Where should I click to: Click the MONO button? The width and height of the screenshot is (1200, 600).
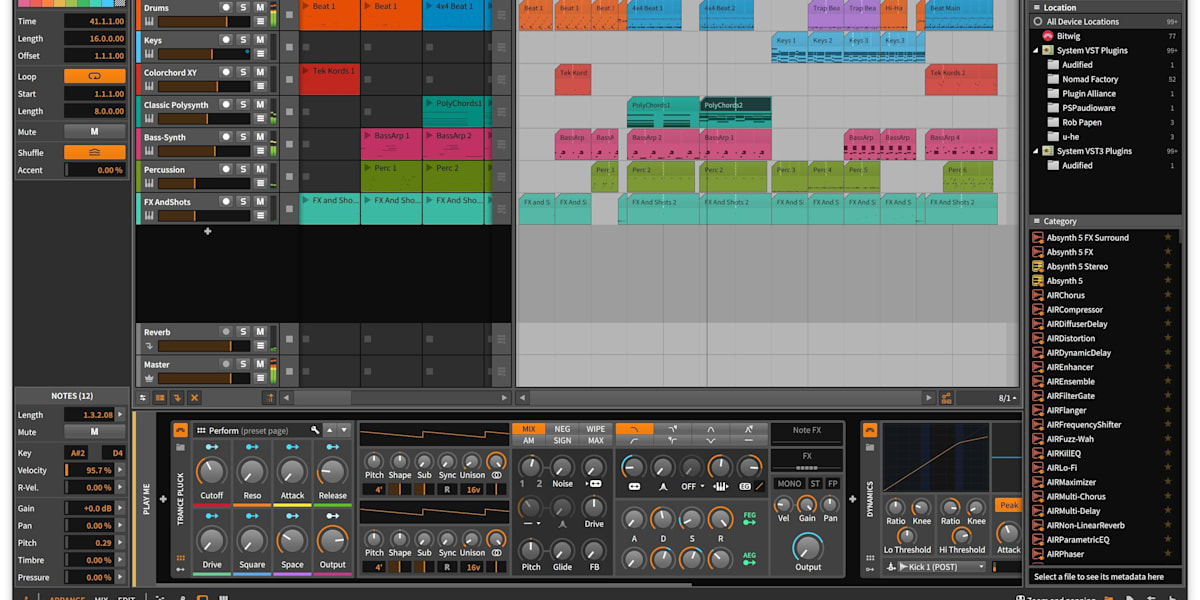click(x=789, y=483)
